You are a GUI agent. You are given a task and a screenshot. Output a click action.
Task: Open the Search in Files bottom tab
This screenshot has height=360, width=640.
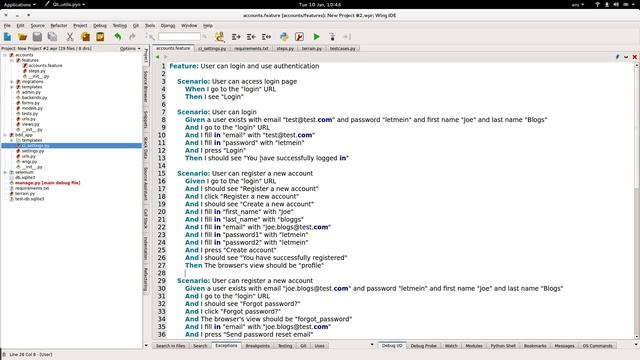tap(171, 346)
